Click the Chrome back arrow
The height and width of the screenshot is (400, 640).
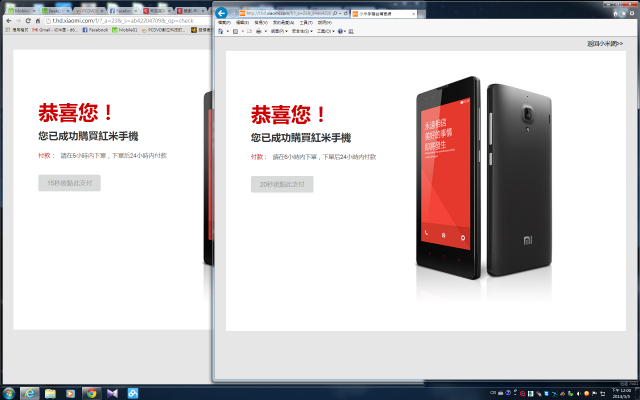point(9,20)
